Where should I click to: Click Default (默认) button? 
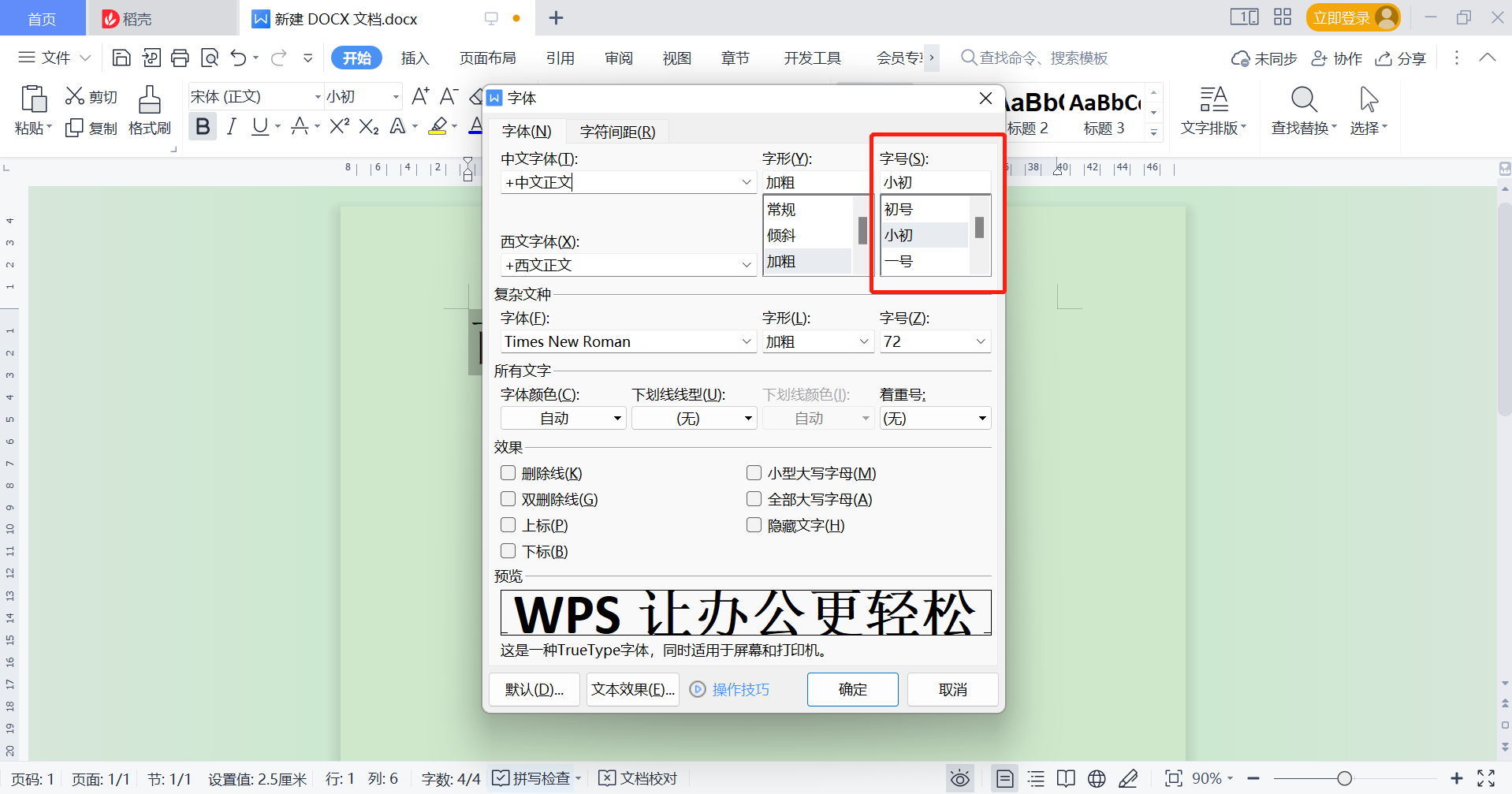534,689
